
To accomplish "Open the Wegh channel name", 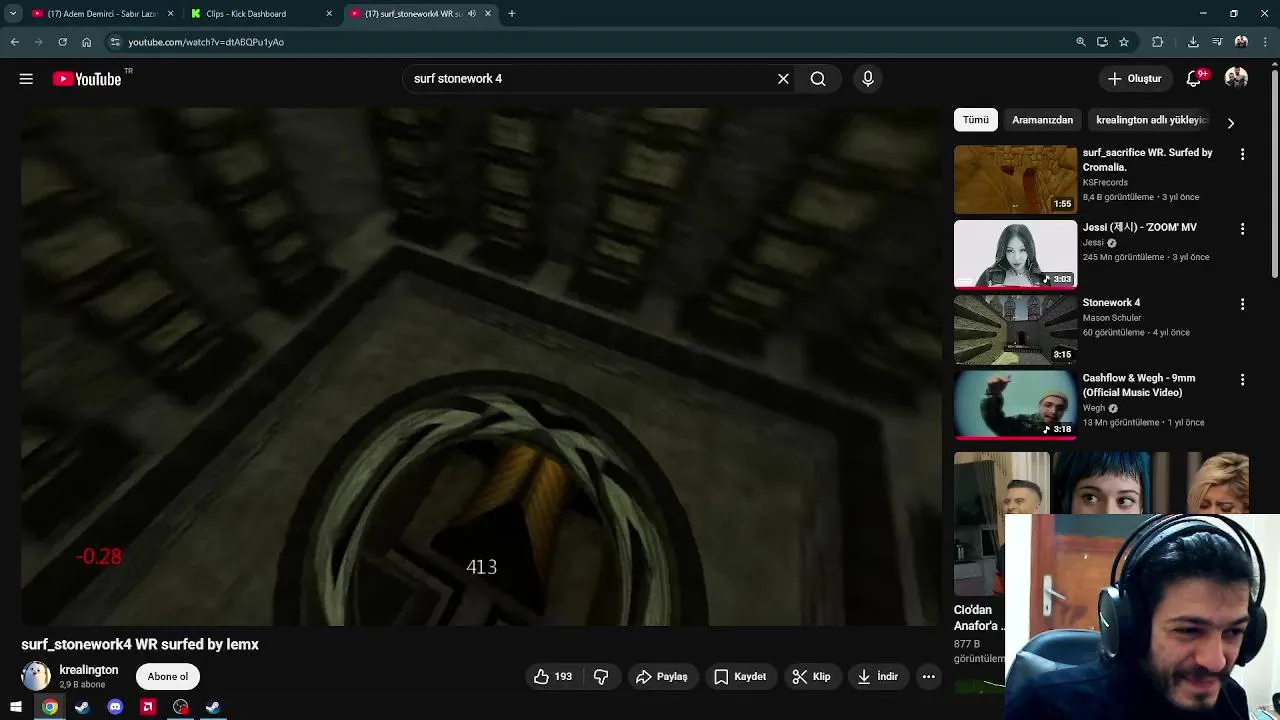I will point(1094,408).
